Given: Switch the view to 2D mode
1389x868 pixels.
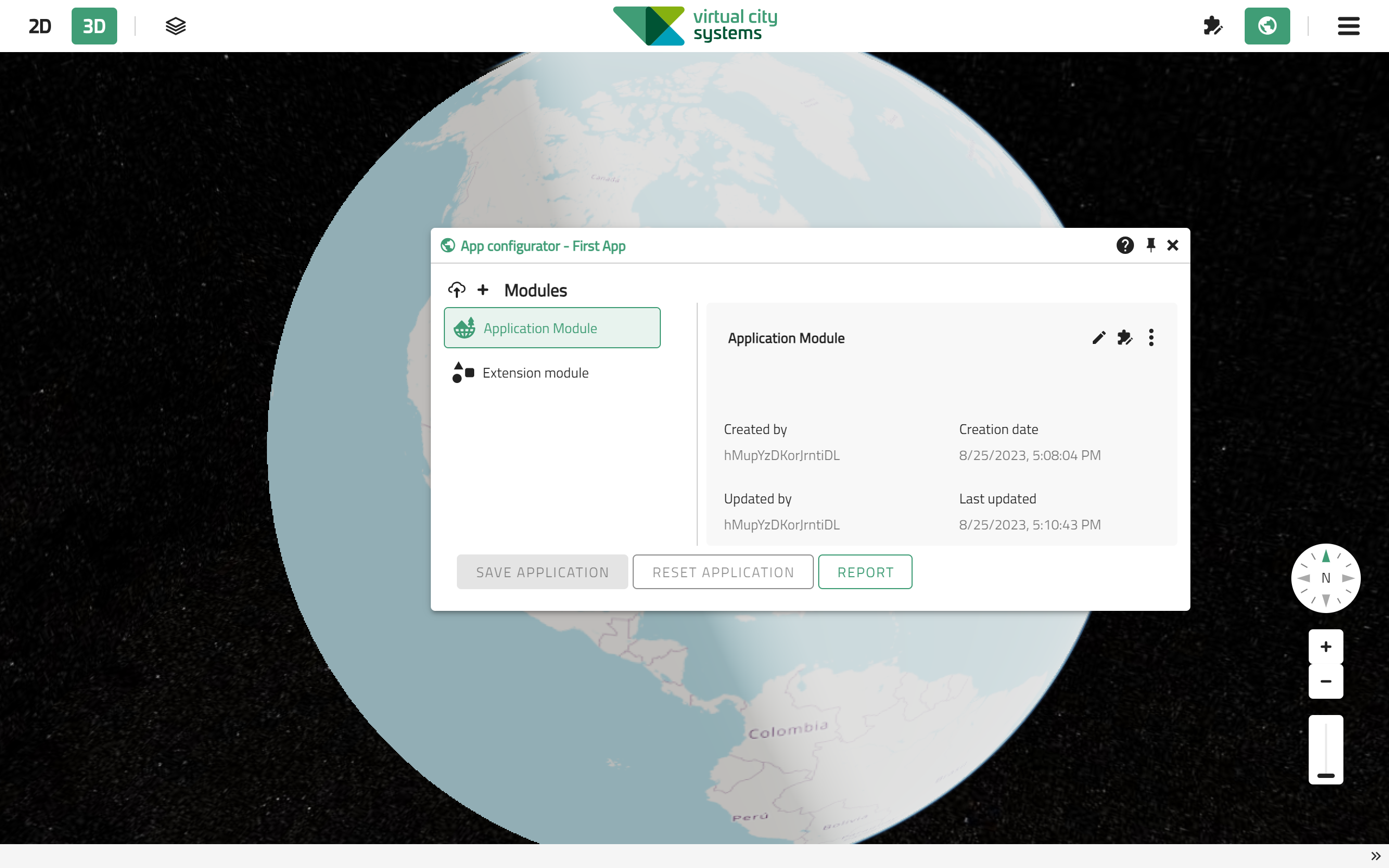Looking at the screenshot, I should click(x=40, y=25).
